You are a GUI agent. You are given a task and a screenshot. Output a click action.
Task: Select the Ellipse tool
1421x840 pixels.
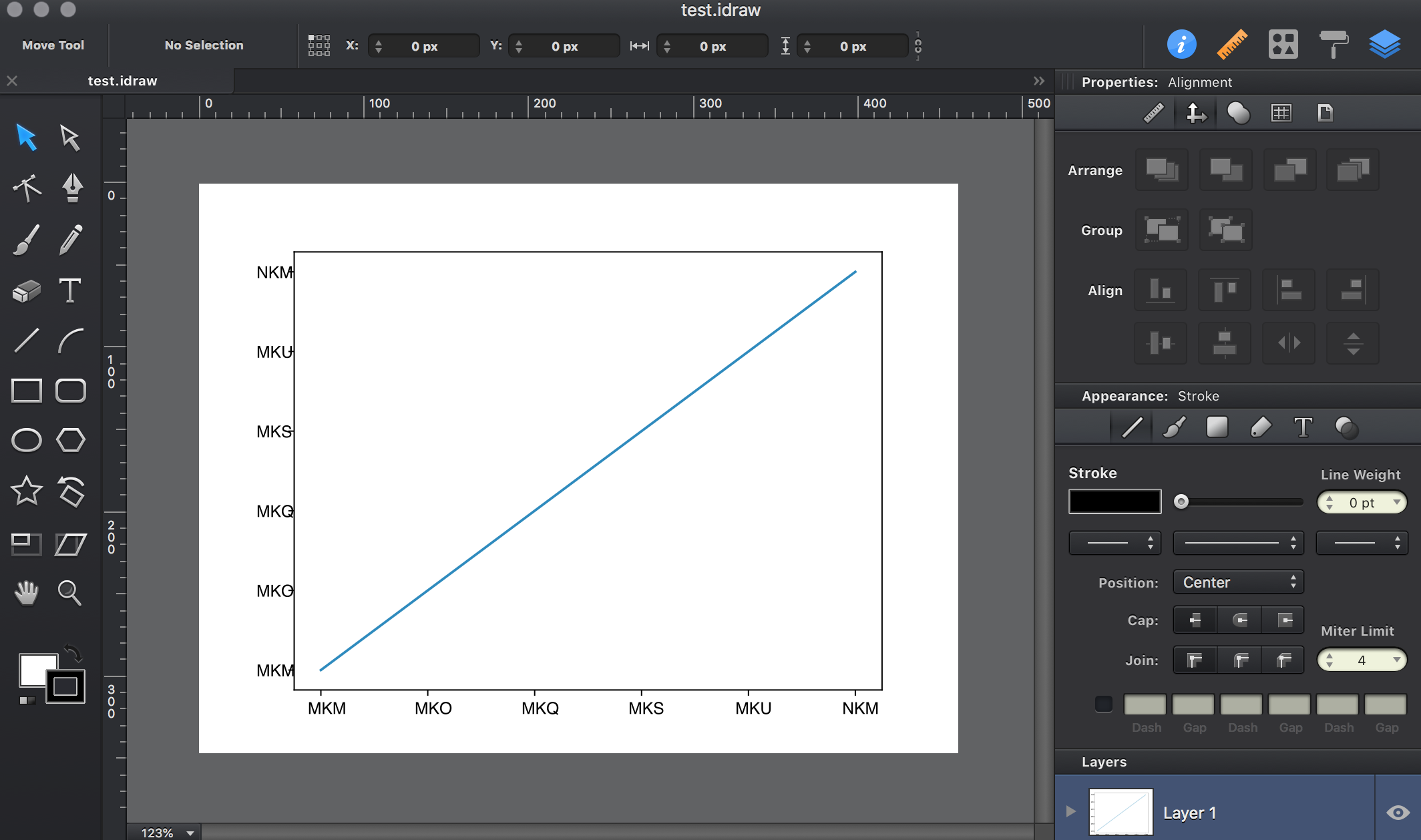pyautogui.click(x=26, y=441)
